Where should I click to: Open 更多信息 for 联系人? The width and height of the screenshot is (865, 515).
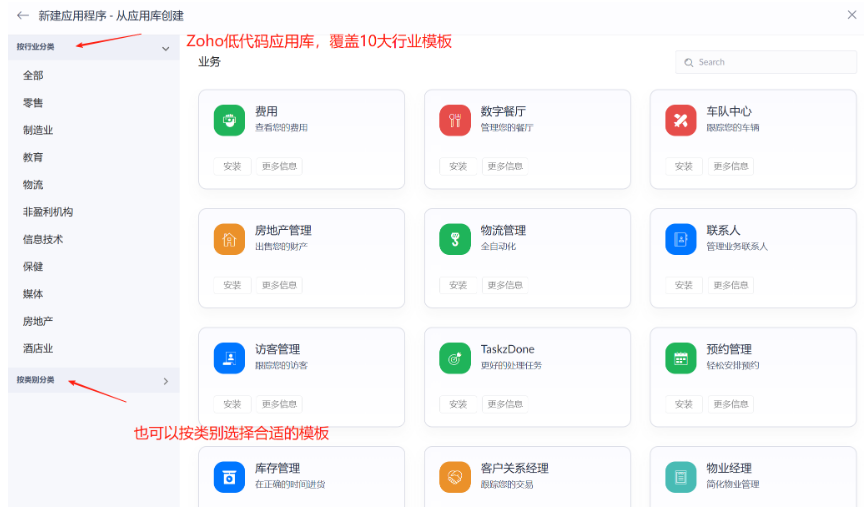[x=731, y=285]
